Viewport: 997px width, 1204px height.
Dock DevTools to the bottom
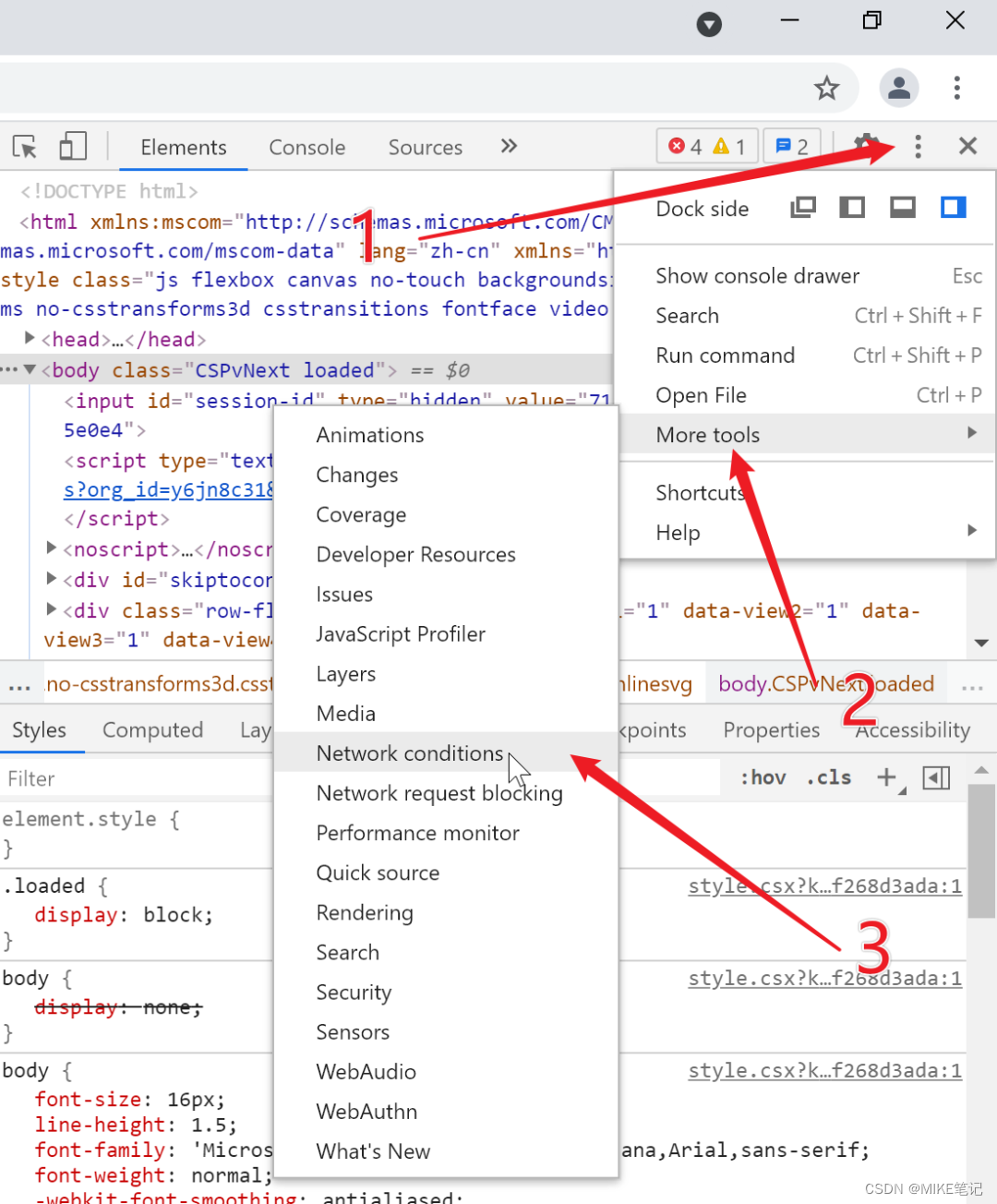point(903,208)
